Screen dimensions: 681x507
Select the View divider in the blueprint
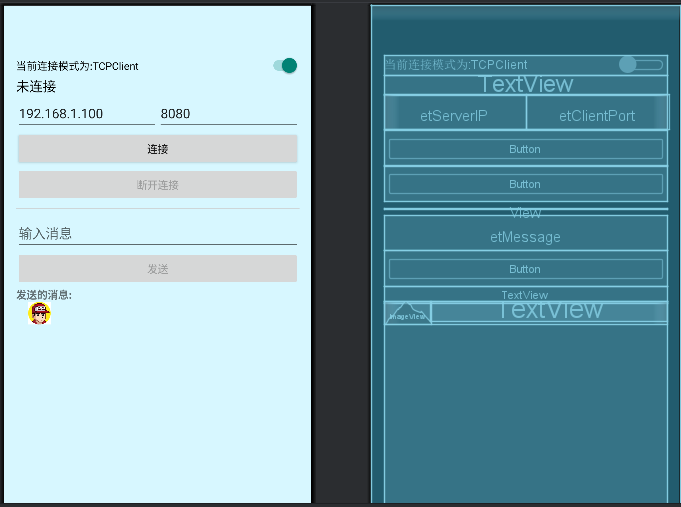(x=526, y=209)
